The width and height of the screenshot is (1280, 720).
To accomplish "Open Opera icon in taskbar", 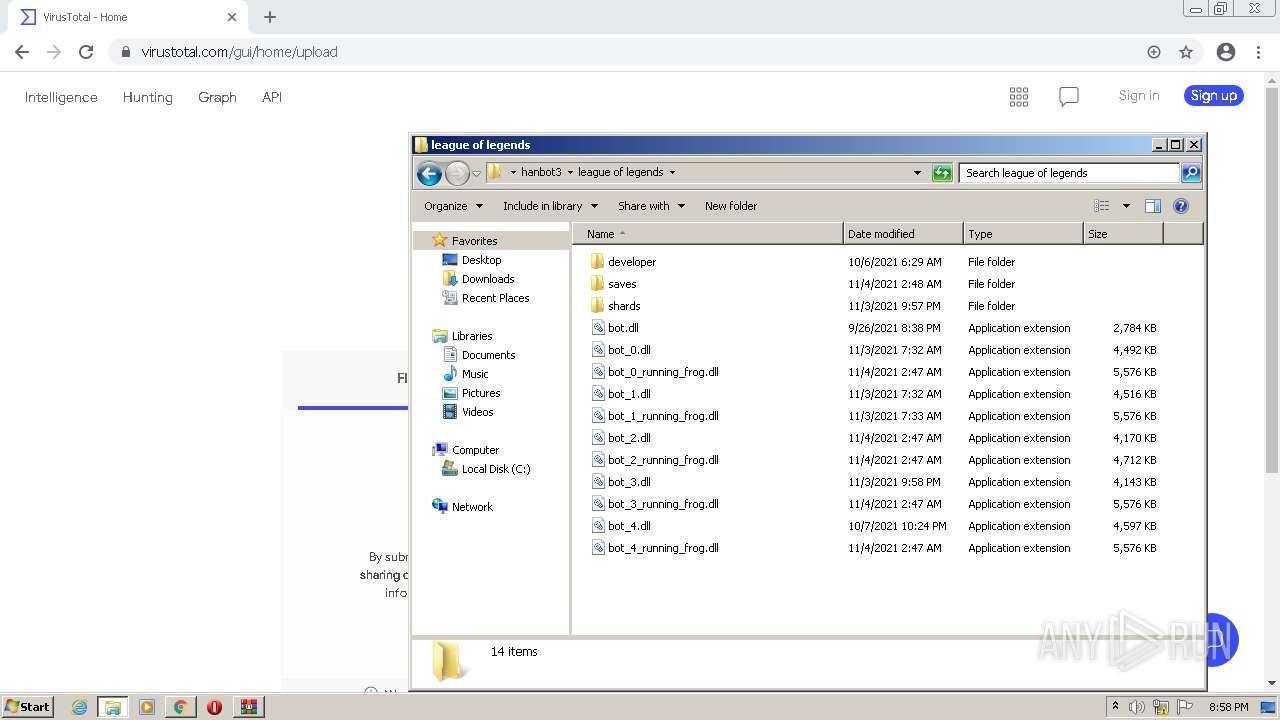I will (x=214, y=707).
